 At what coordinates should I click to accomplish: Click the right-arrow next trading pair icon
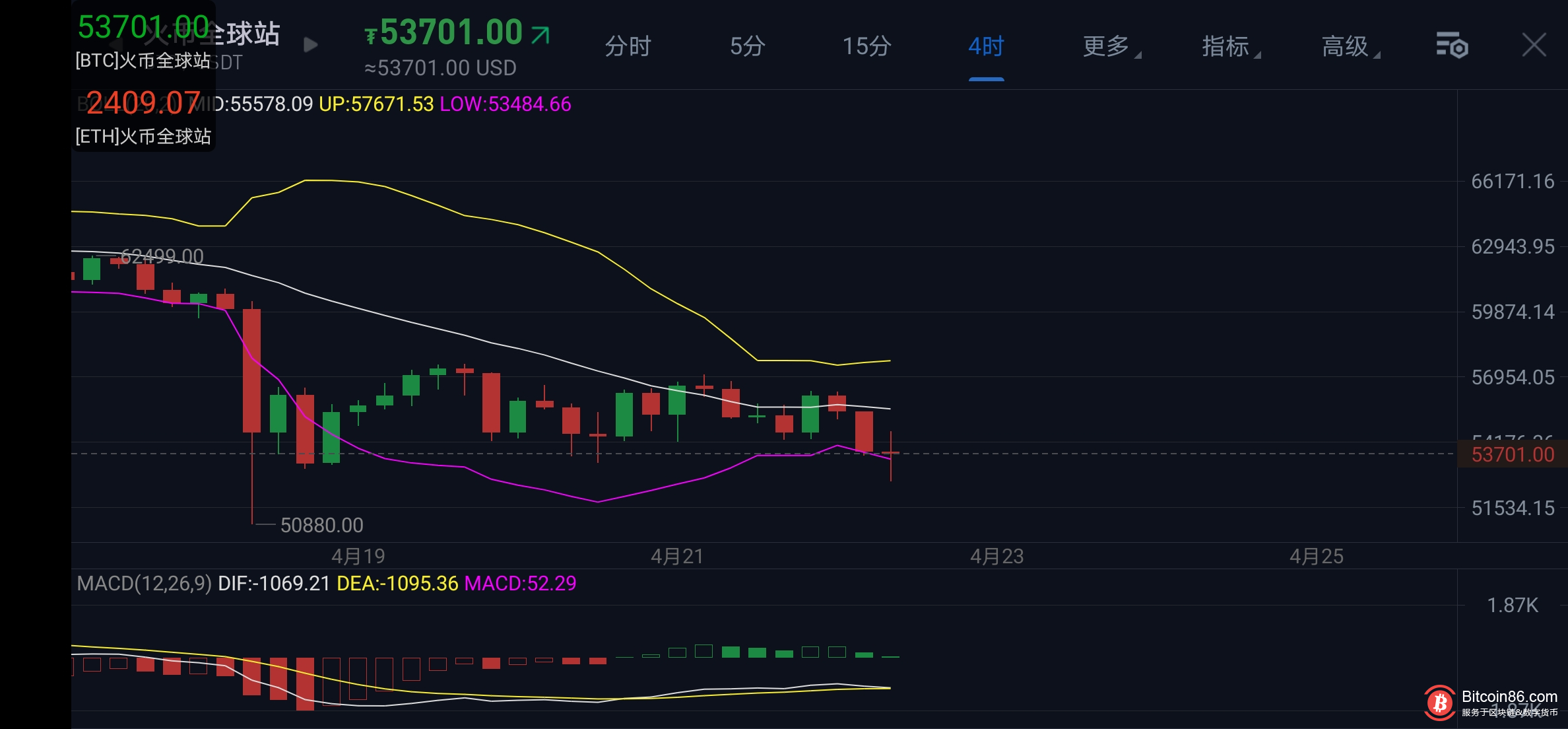pyautogui.click(x=310, y=45)
